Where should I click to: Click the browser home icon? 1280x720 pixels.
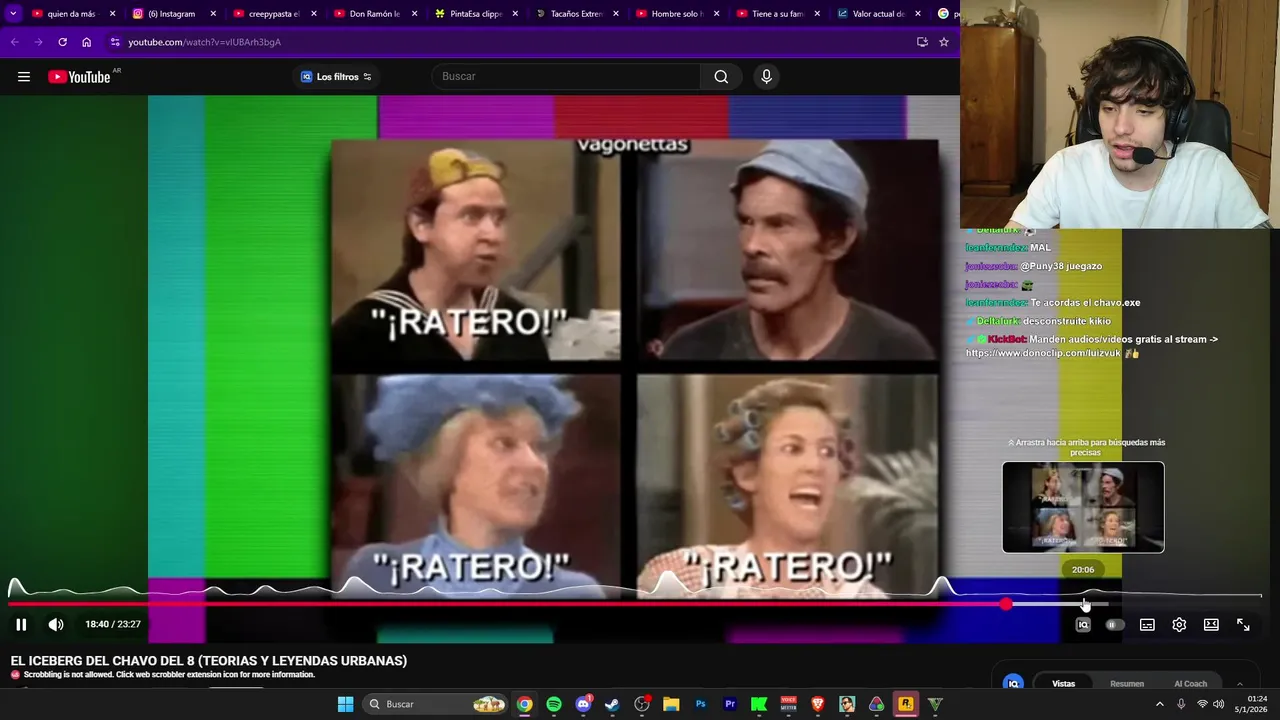[x=87, y=42]
